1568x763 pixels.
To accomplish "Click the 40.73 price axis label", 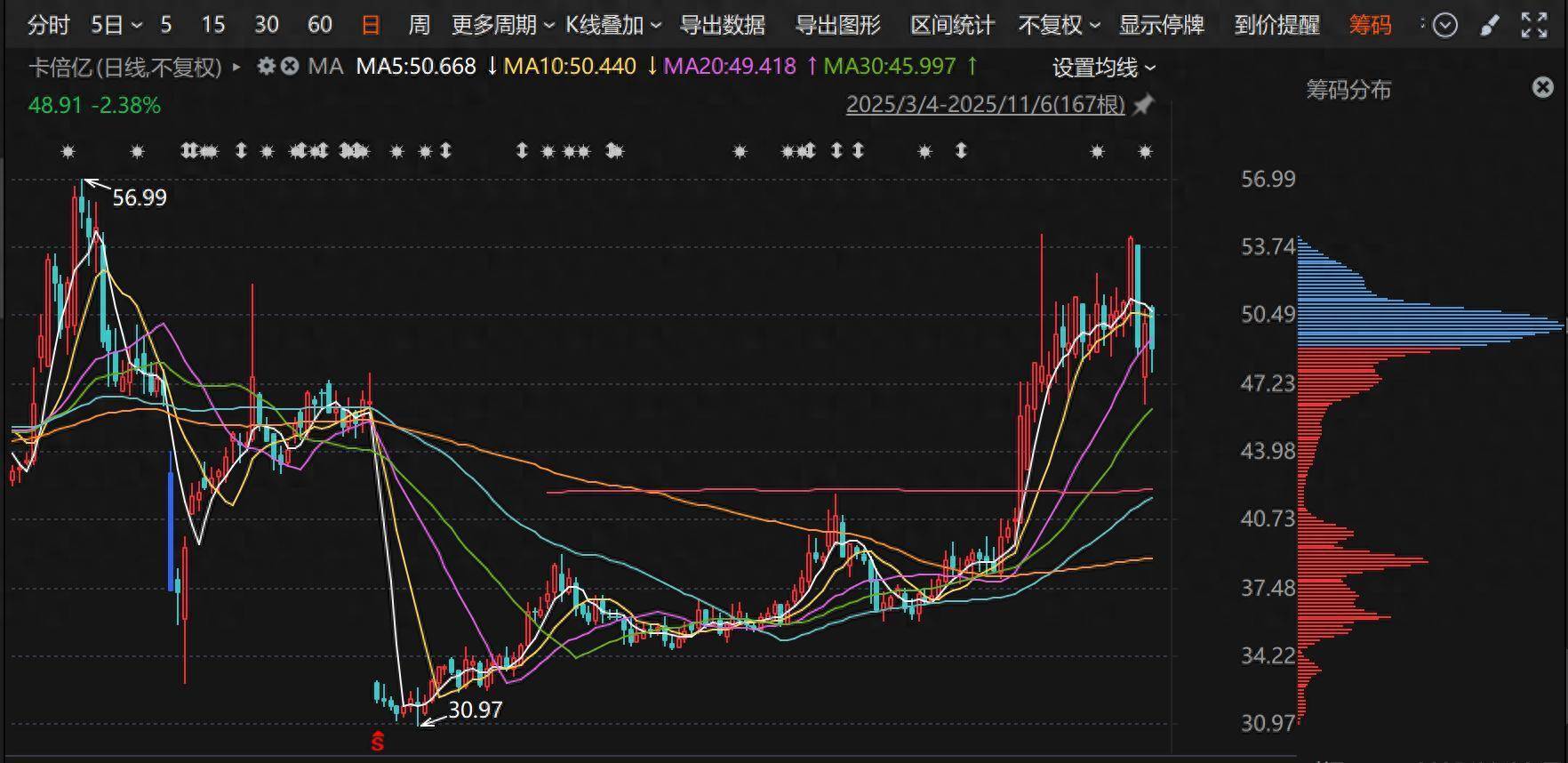I will point(1268,518).
